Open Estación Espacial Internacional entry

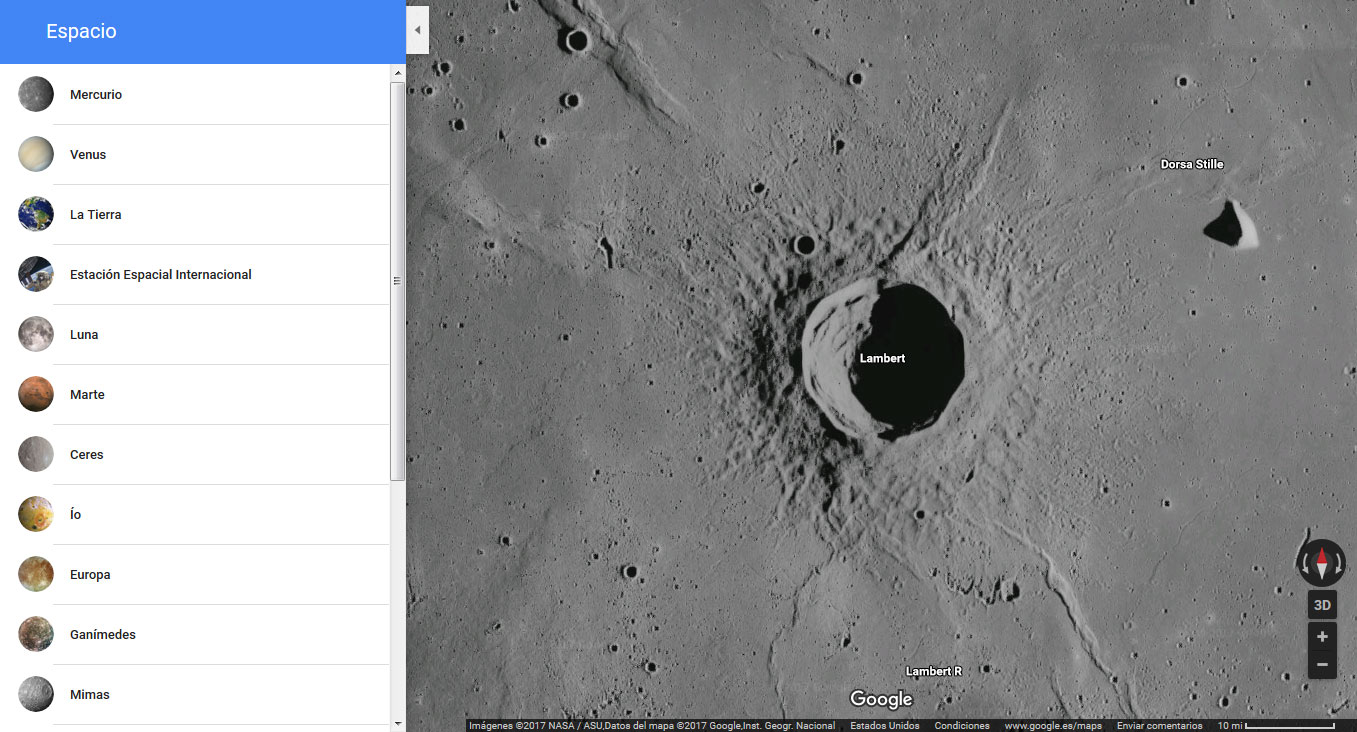point(195,274)
